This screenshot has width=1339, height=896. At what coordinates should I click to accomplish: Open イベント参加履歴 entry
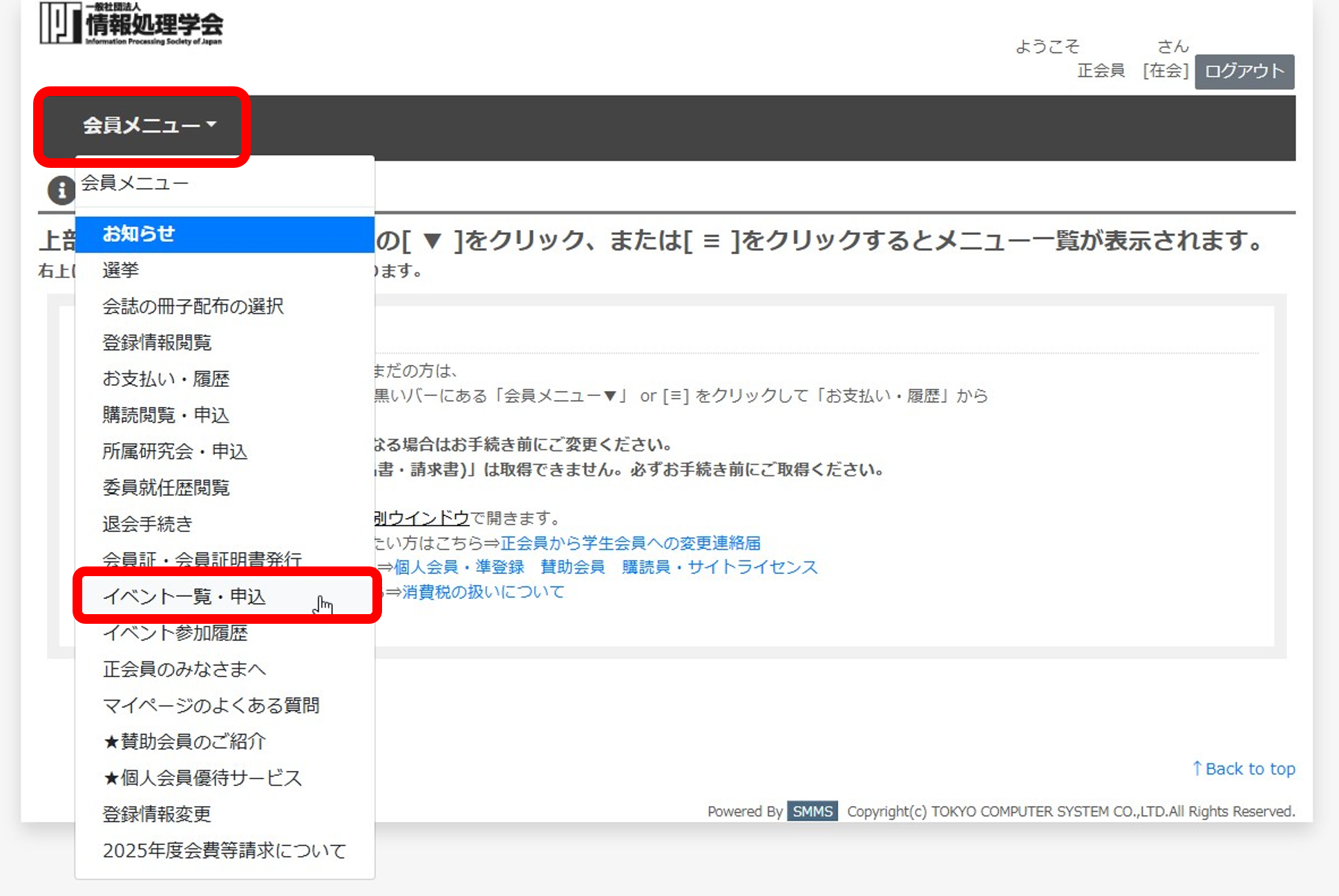[x=175, y=633]
